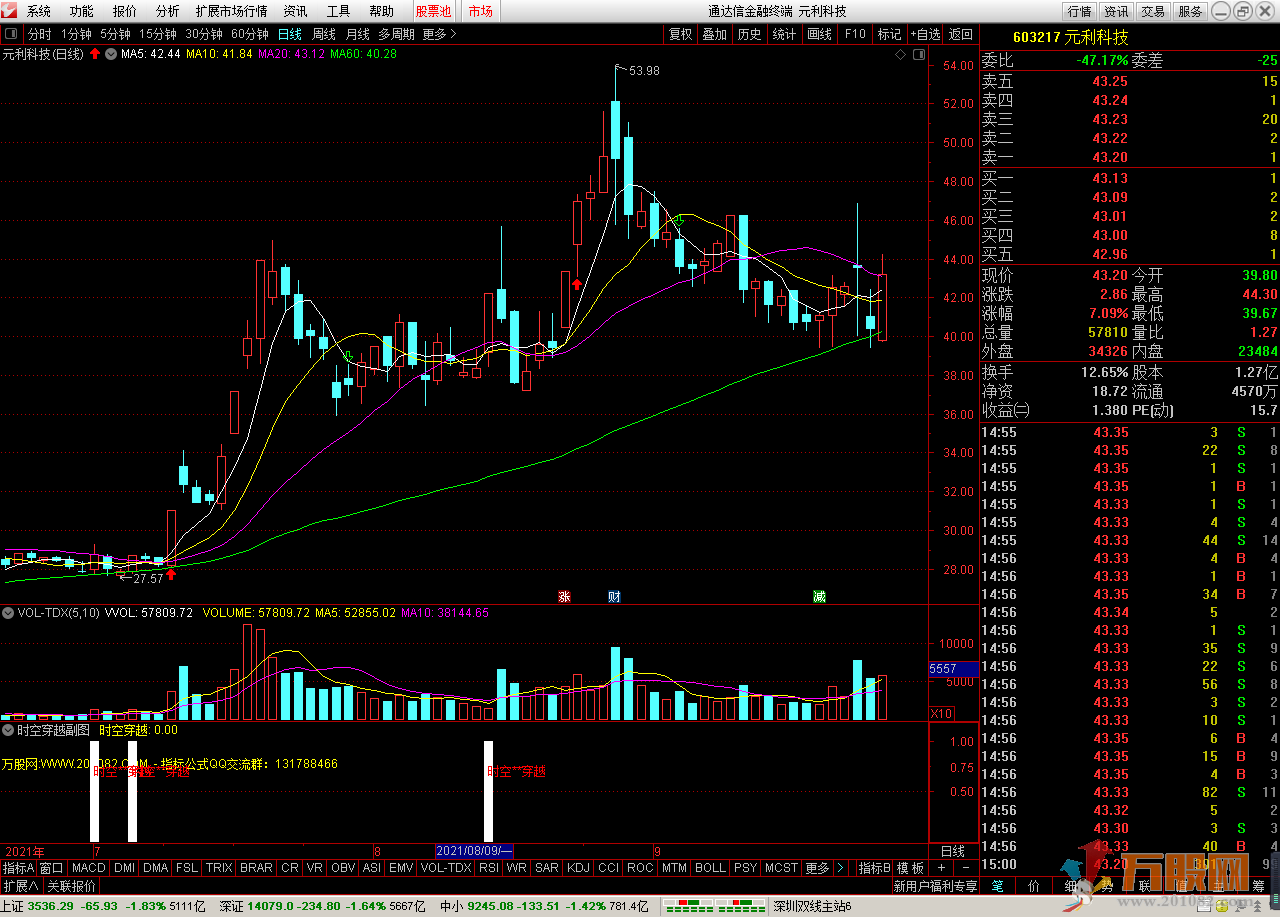Screen dimensions: 1280x918
Task: Click the 模板 tab
Action: tap(910, 868)
